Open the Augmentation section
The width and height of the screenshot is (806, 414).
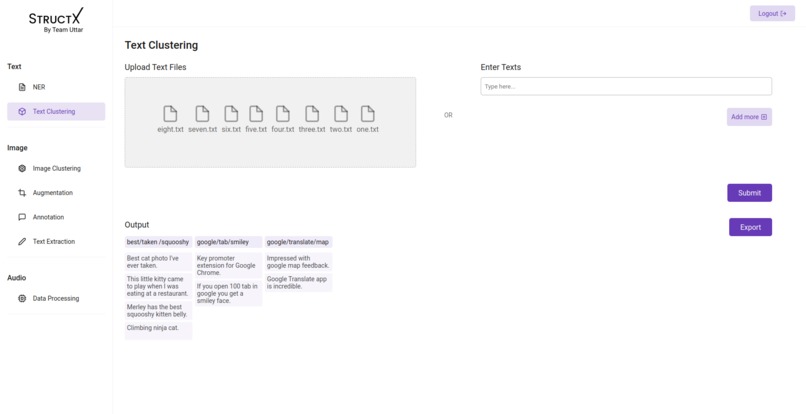(56, 192)
